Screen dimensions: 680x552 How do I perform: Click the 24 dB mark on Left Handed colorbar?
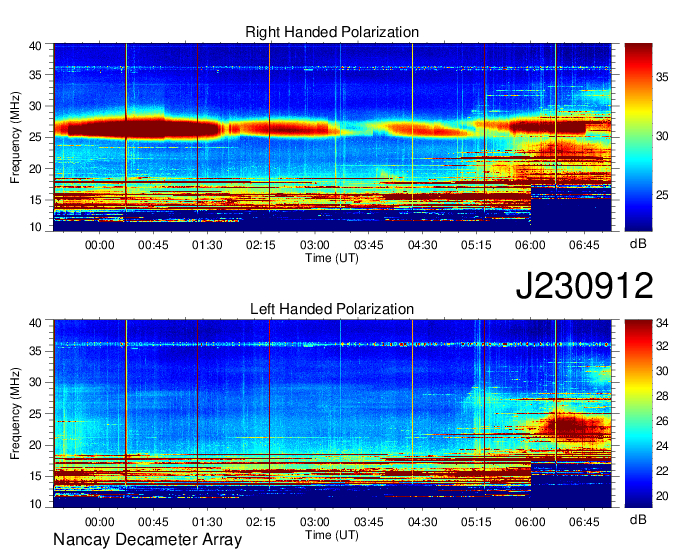(x=662, y=446)
